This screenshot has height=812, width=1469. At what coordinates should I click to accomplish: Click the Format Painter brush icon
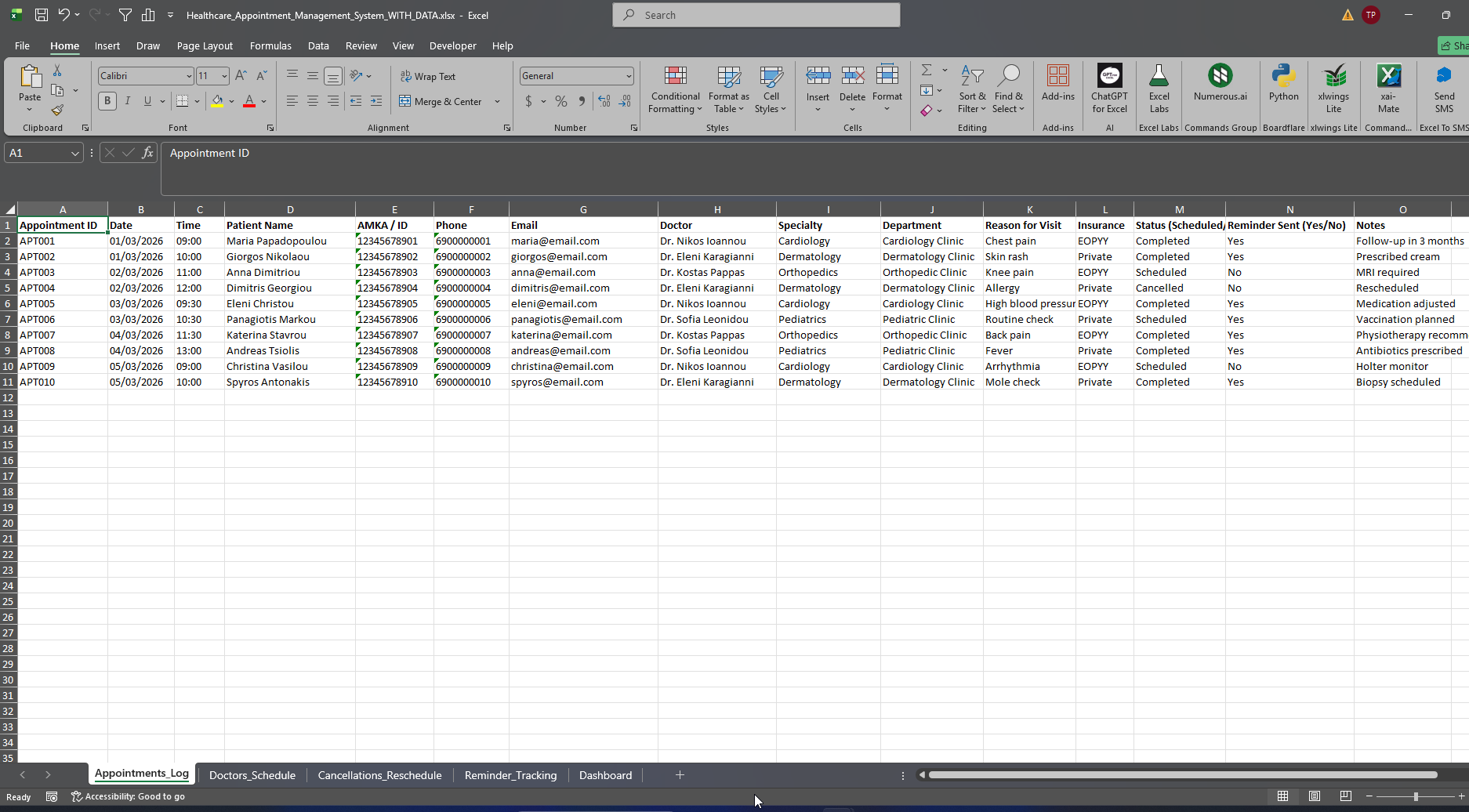coord(57,111)
